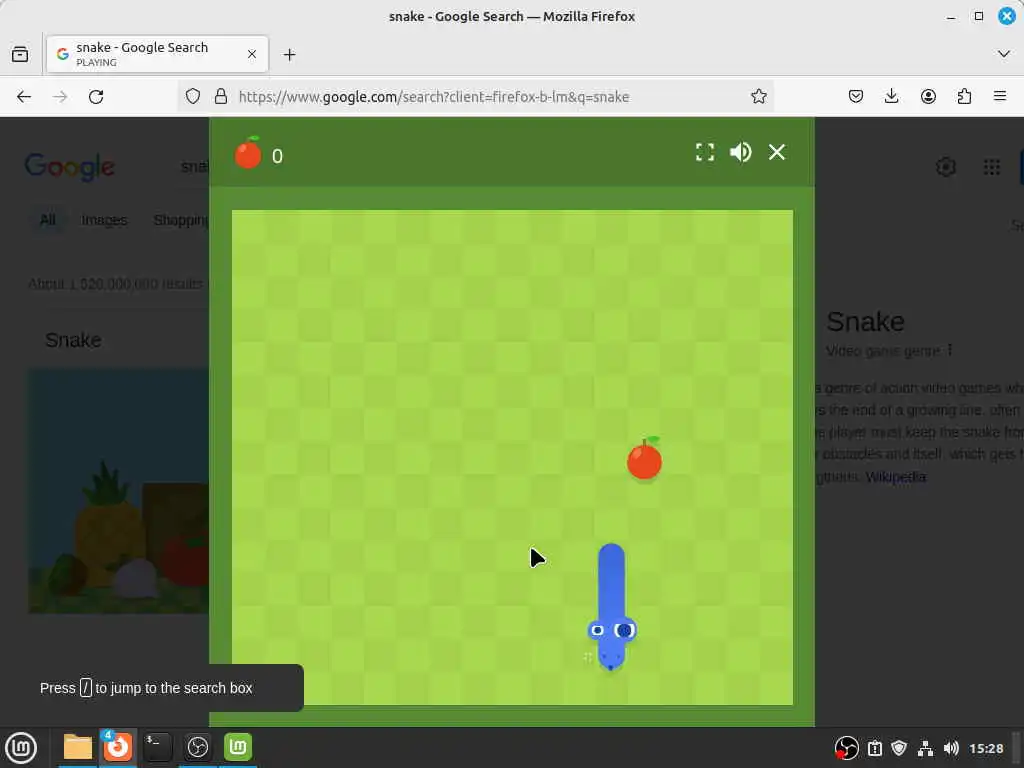
Task: Open the update manager shield tray icon
Action: tap(899, 748)
